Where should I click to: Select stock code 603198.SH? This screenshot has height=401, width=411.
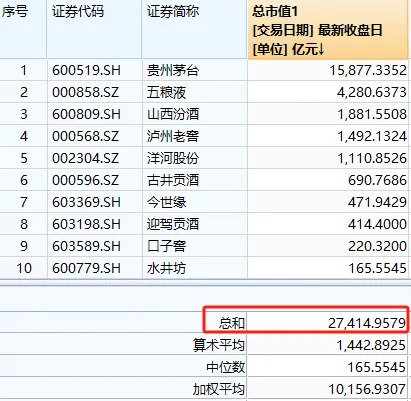[86, 224]
